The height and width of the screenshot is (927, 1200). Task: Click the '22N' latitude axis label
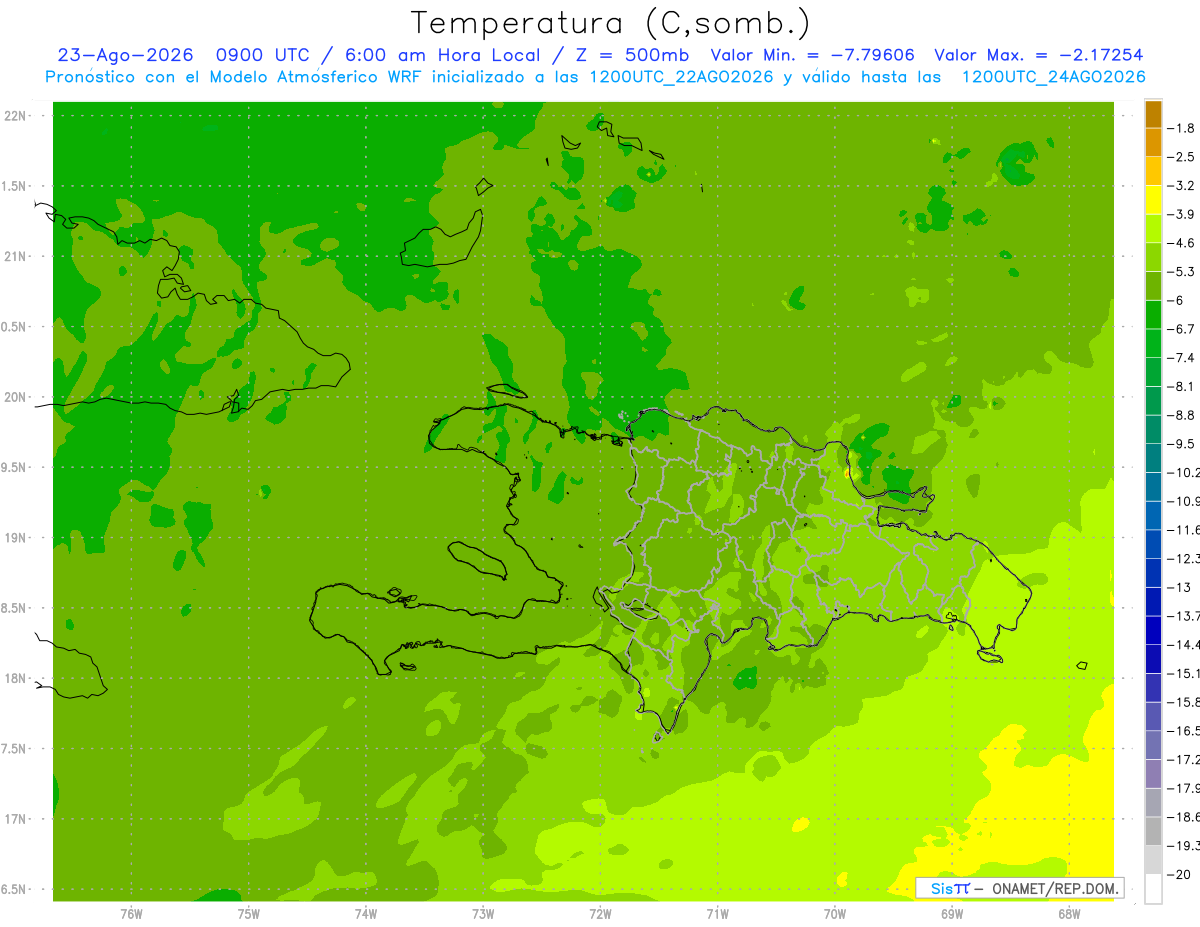tap(17, 116)
